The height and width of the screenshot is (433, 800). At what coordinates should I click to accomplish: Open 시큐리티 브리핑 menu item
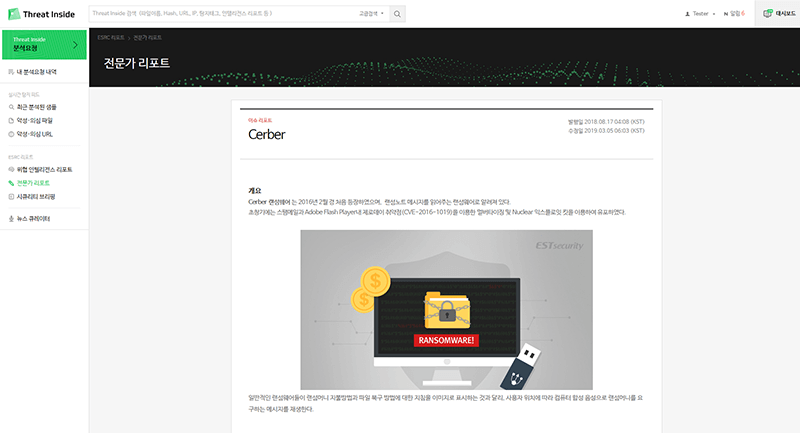coord(36,196)
